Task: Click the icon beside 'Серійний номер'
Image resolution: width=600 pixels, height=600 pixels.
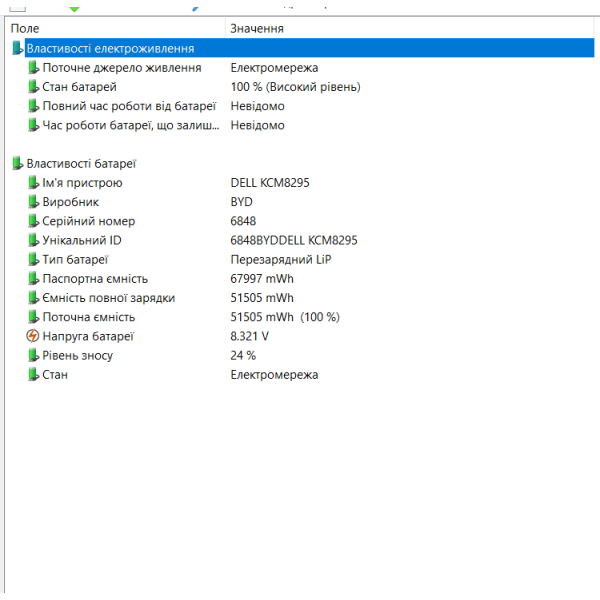Action: pyautogui.click(x=33, y=220)
